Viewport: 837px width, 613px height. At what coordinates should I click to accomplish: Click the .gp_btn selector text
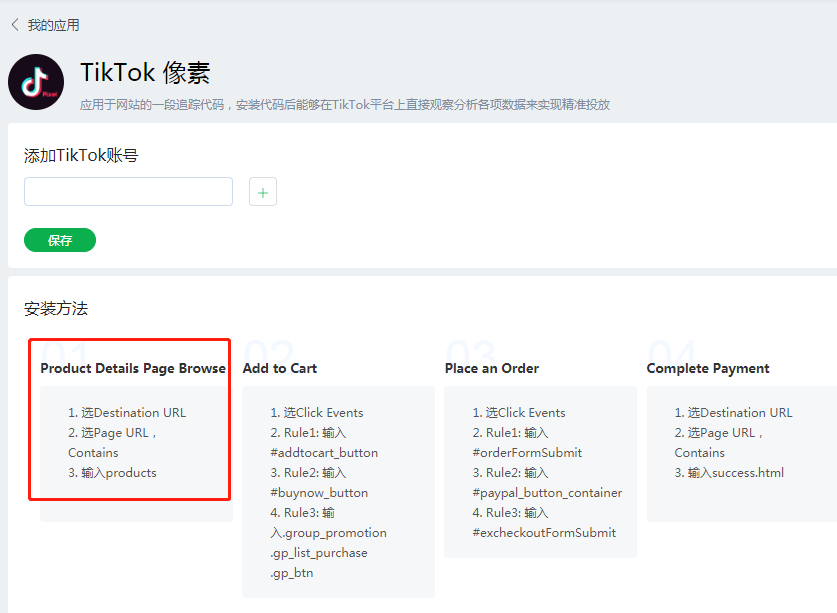pos(292,573)
